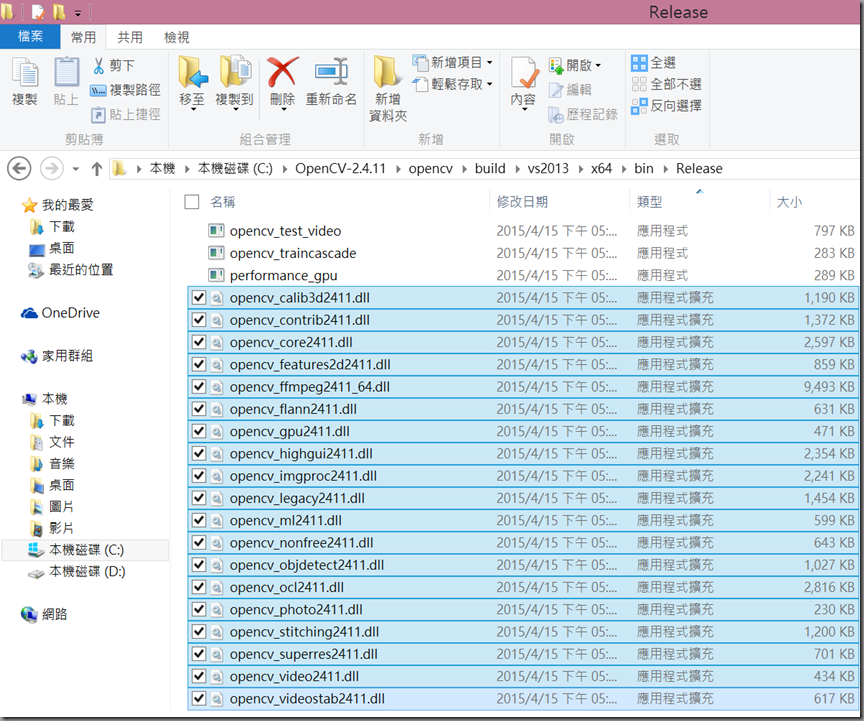This screenshot has height=721, width=864.
Task: Go back with the Back arrow button
Action: click(19, 168)
